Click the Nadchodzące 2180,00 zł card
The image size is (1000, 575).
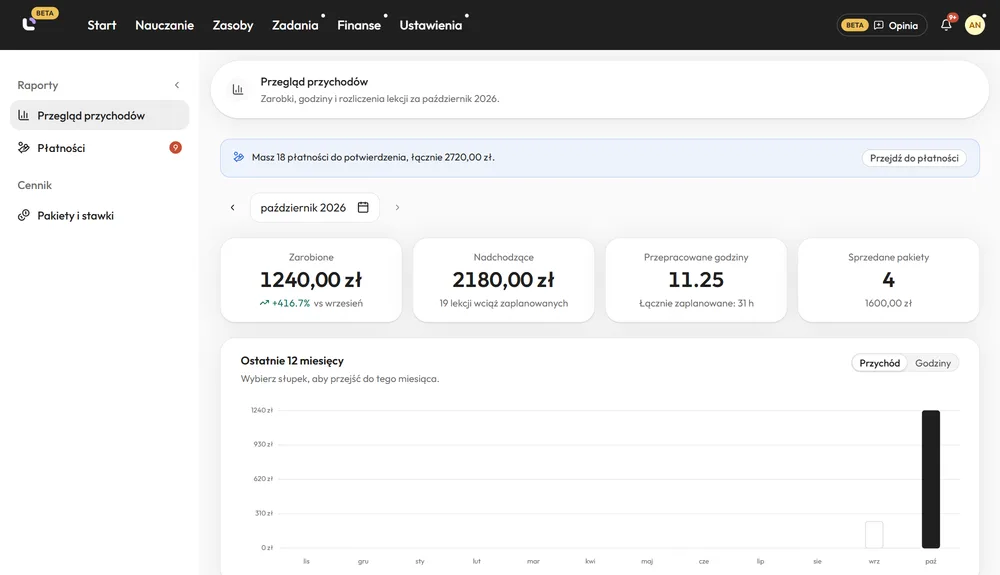pos(504,280)
